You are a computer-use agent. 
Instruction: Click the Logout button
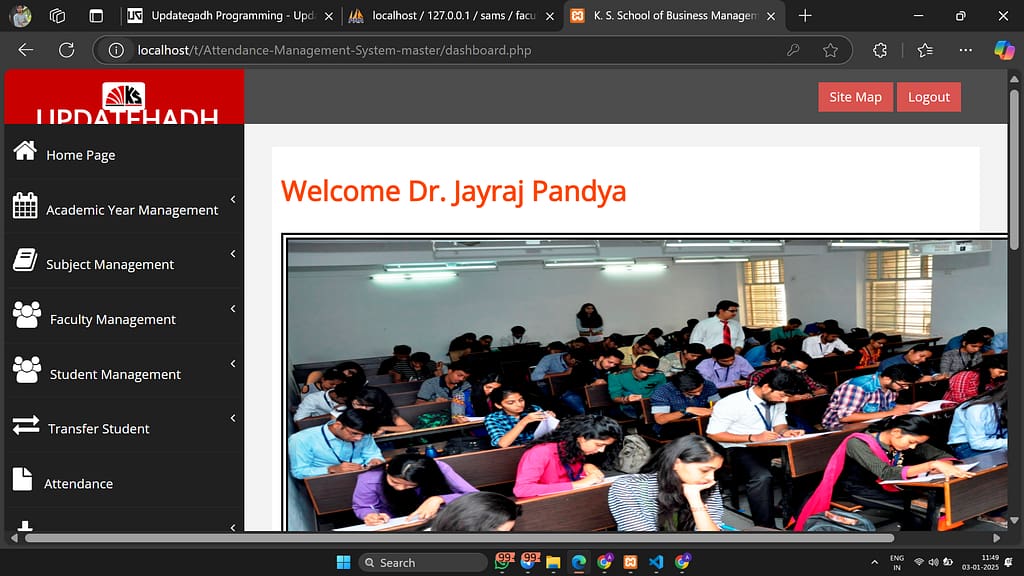[928, 97]
